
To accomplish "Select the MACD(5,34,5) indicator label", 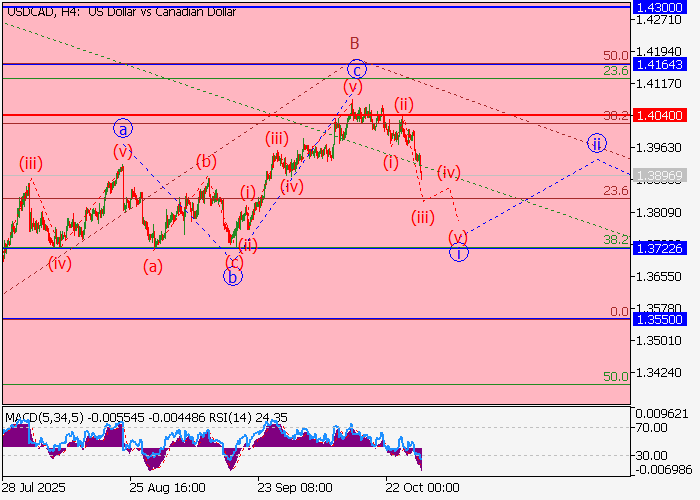I will (47, 416).
